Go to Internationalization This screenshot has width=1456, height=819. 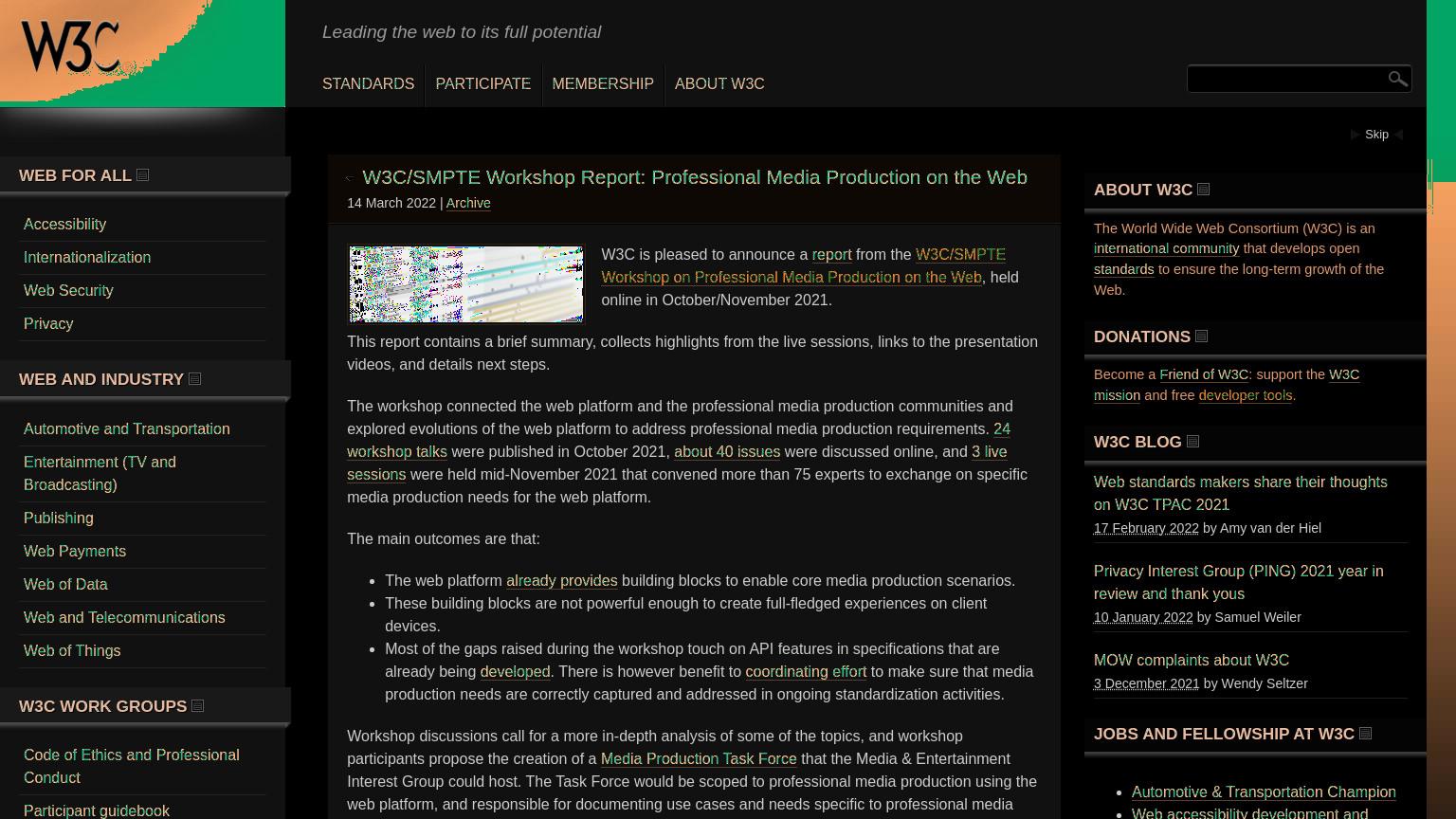pos(87,257)
